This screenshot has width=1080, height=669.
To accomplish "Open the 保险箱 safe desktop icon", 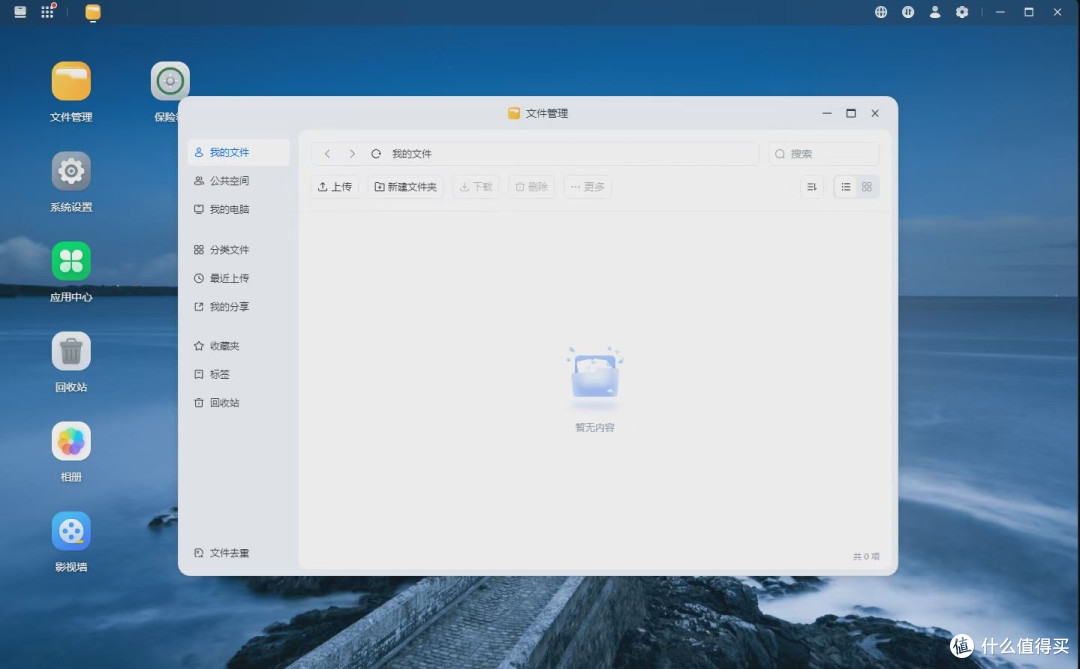I will (170, 81).
